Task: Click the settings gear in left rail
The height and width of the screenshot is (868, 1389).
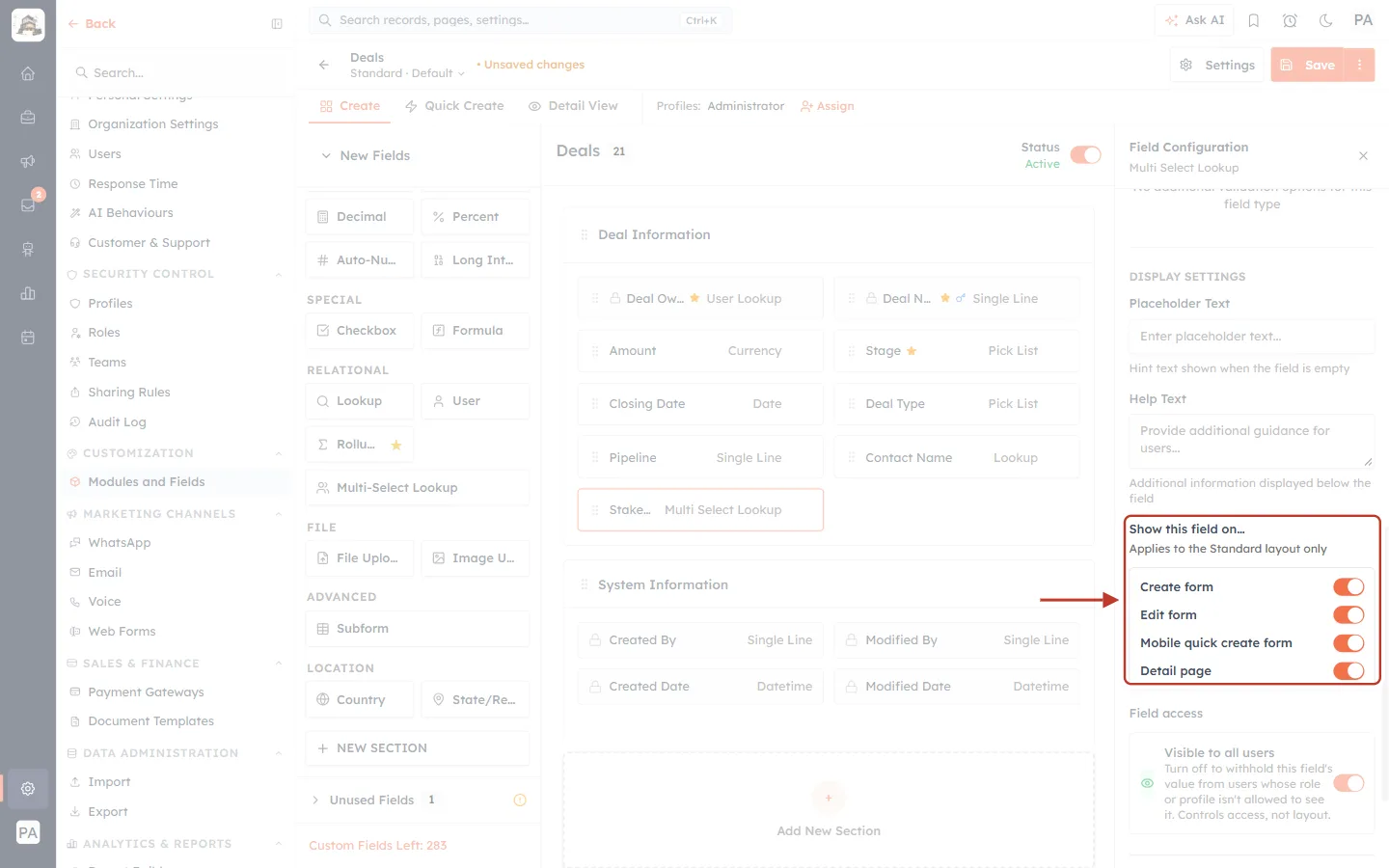Action: point(28,788)
